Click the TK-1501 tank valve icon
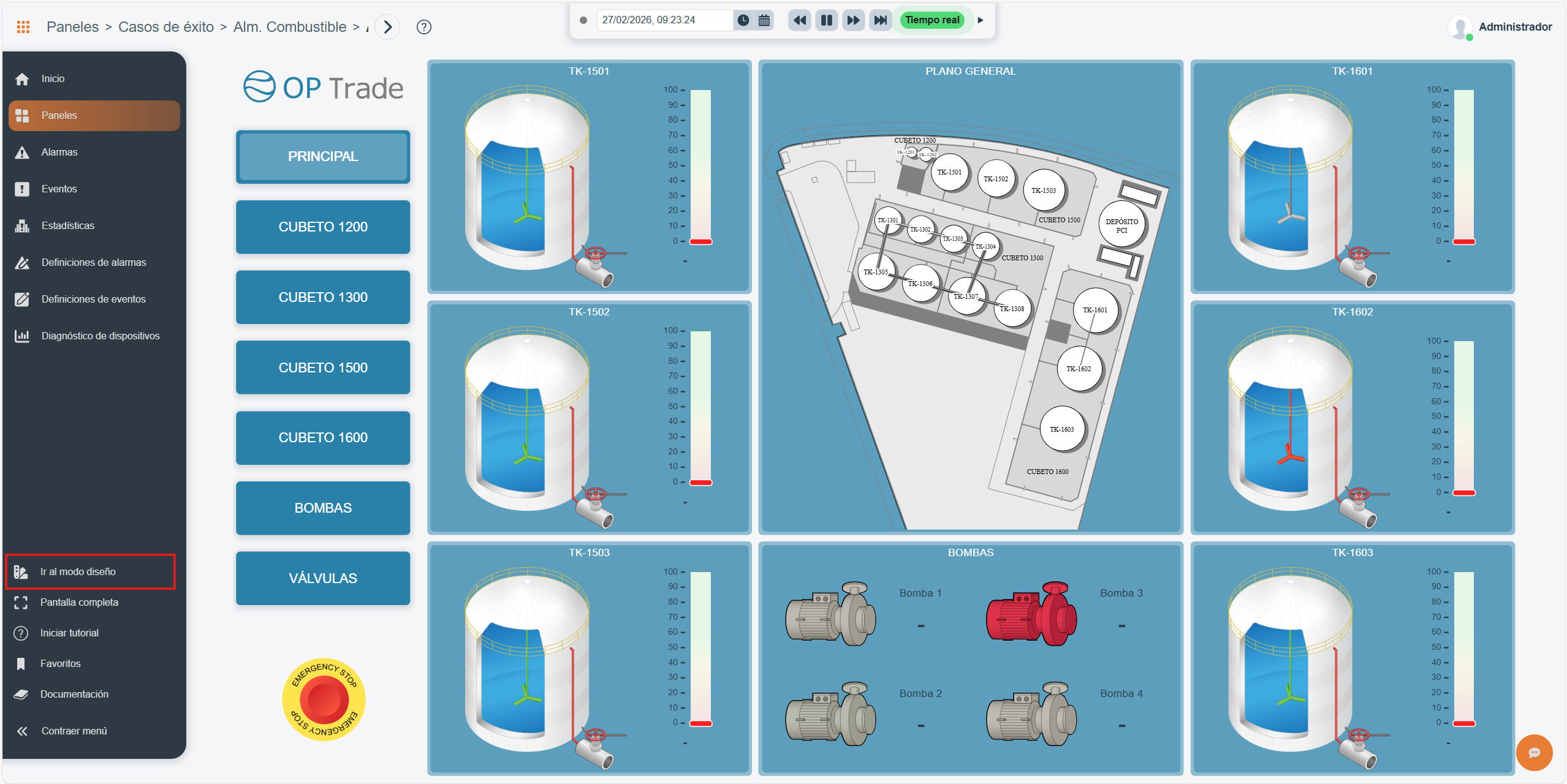 (x=594, y=265)
